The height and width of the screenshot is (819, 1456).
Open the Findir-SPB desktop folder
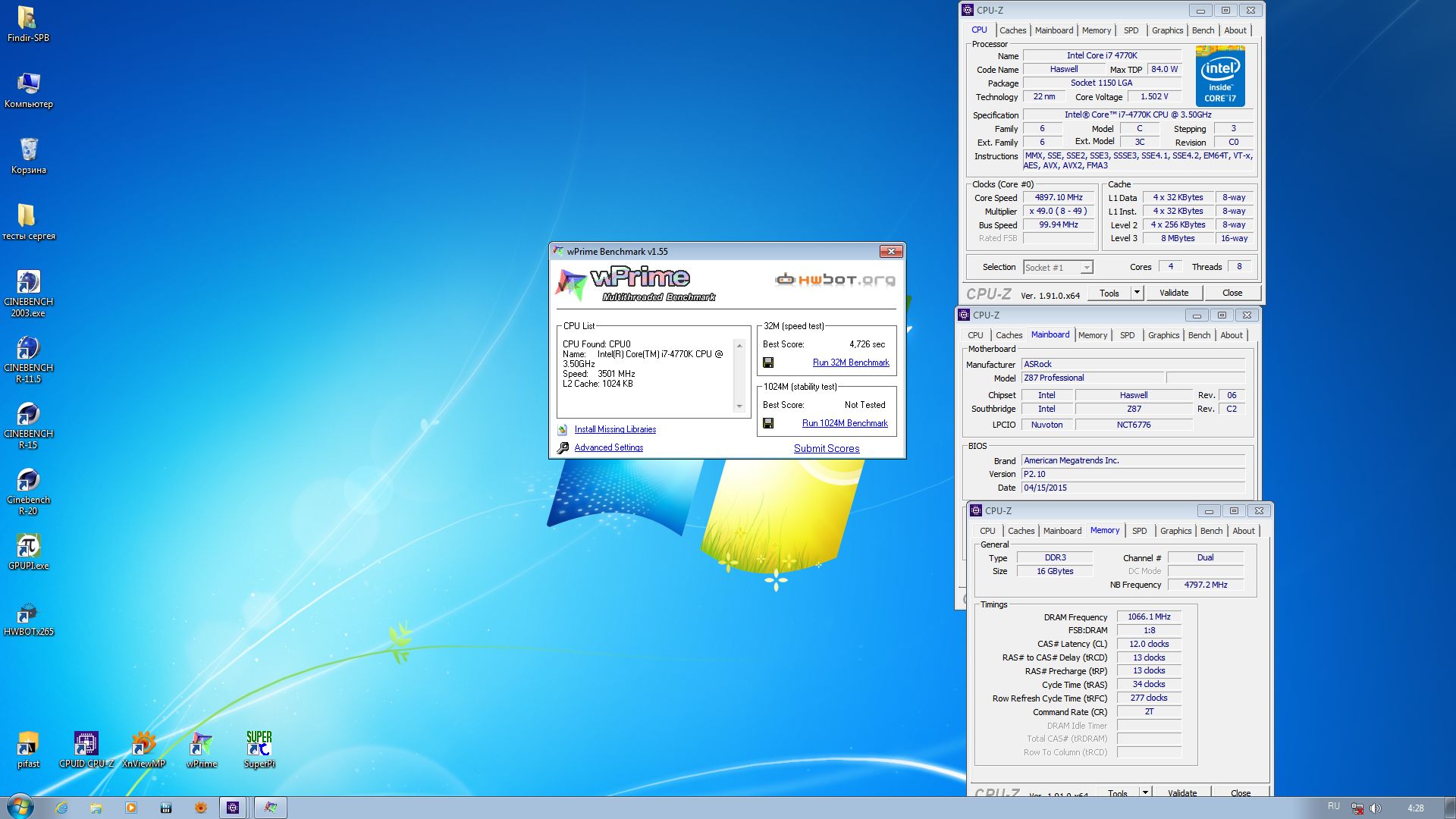pos(28,24)
